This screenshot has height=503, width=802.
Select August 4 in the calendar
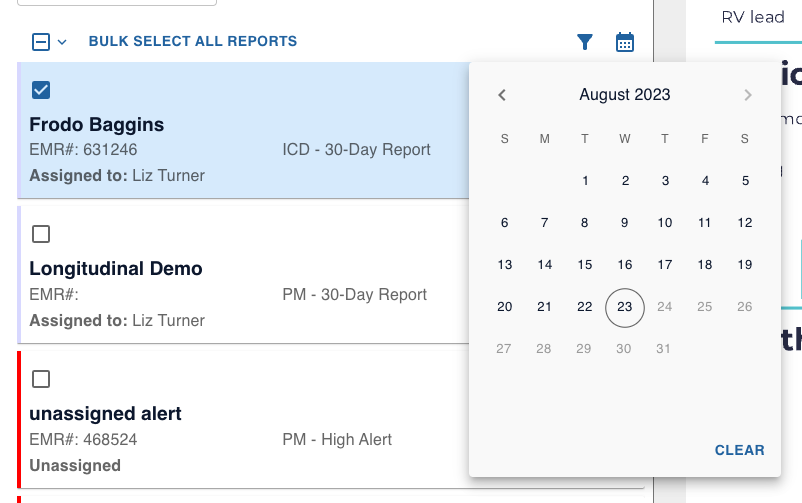pyautogui.click(x=705, y=181)
